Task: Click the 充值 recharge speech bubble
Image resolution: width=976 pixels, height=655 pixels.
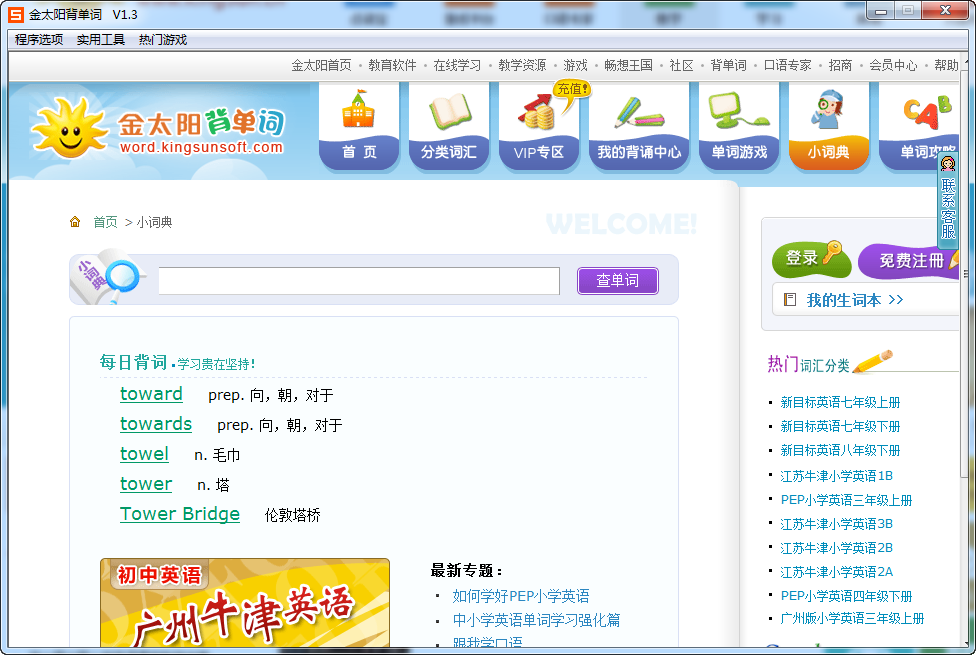Action: point(572,93)
